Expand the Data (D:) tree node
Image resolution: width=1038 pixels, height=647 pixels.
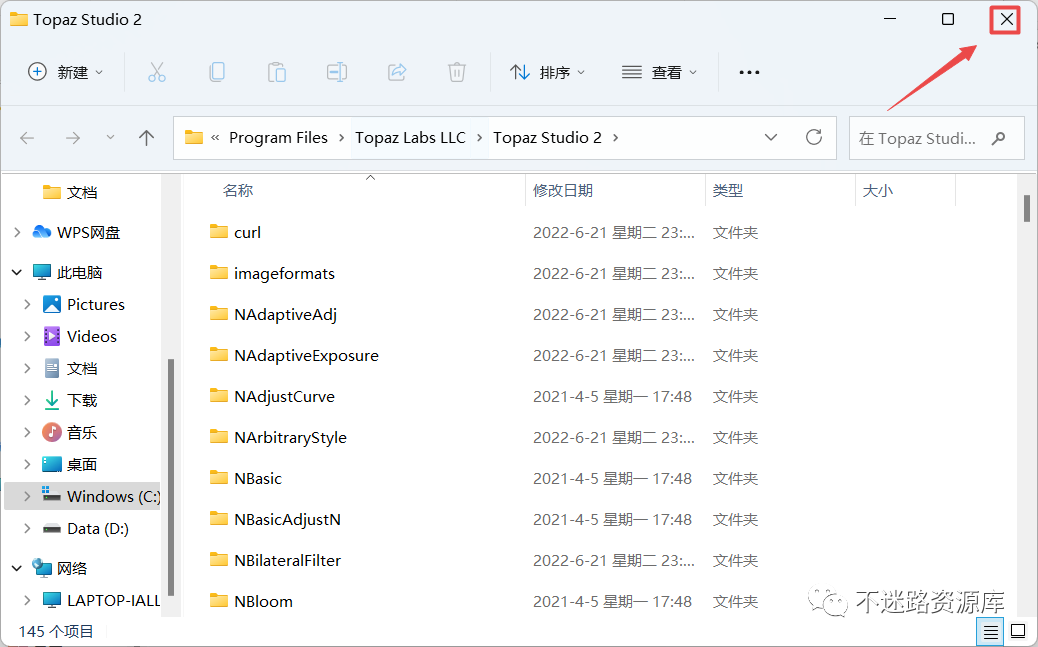pyautogui.click(x=27, y=528)
